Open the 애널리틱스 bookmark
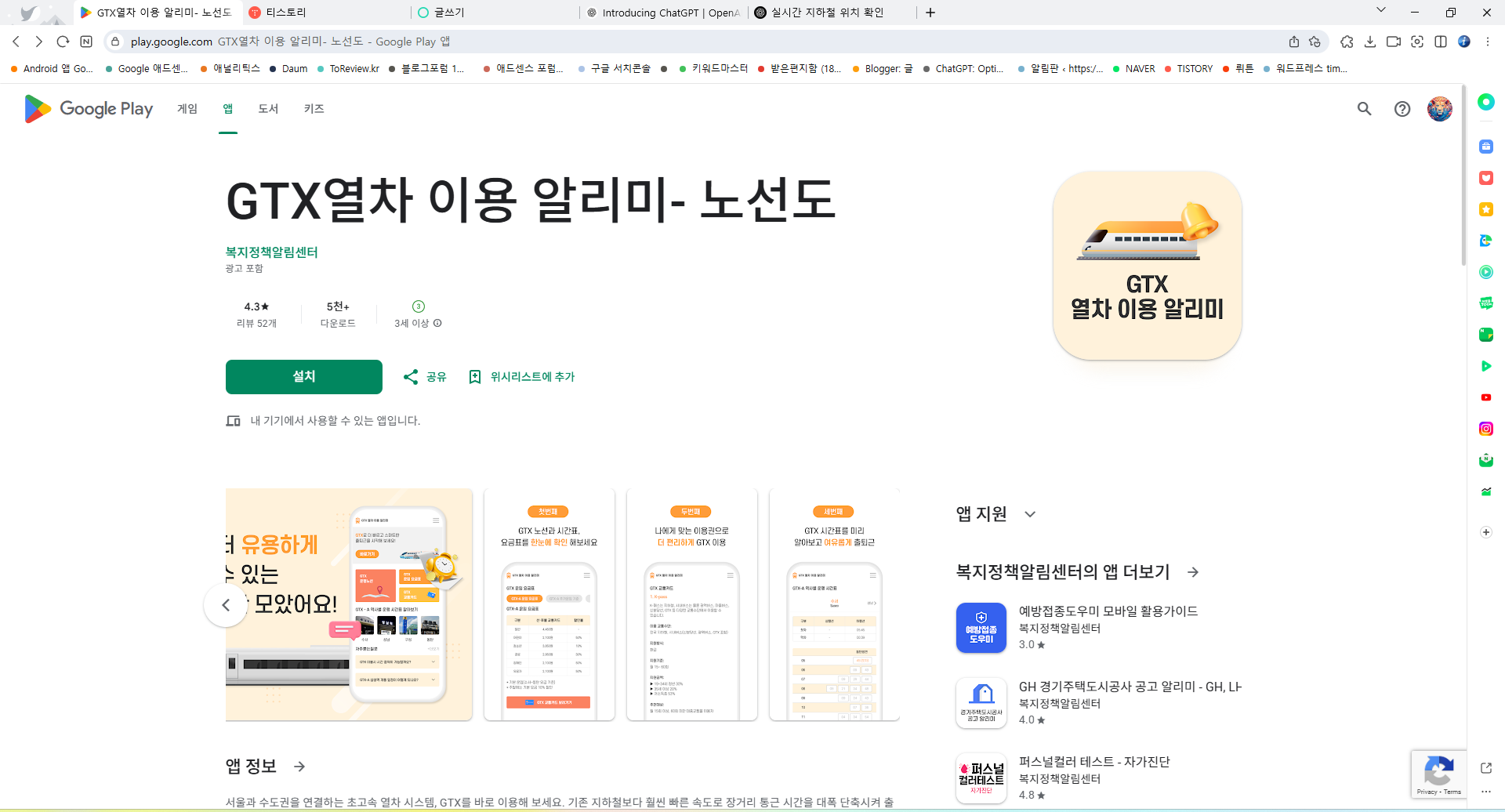The width and height of the screenshot is (1505, 812). coord(230,69)
